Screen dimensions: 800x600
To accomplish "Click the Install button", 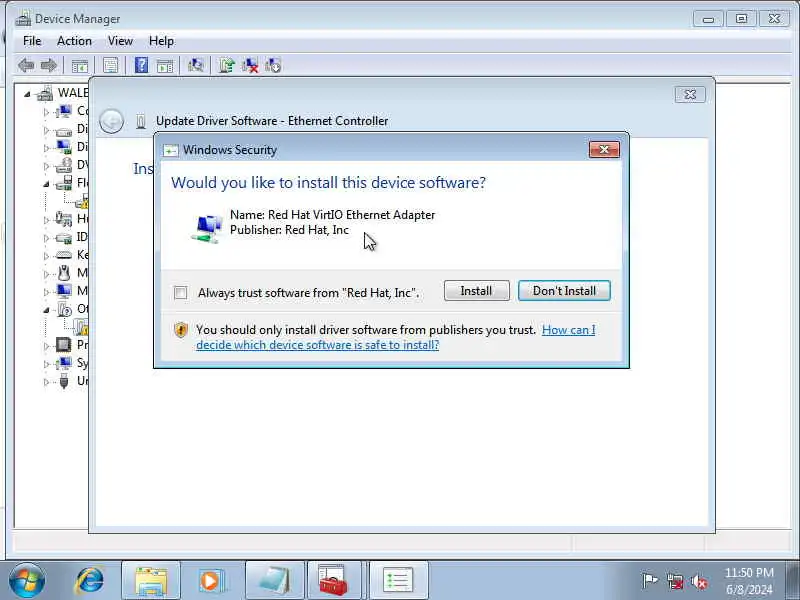I will [x=477, y=291].
